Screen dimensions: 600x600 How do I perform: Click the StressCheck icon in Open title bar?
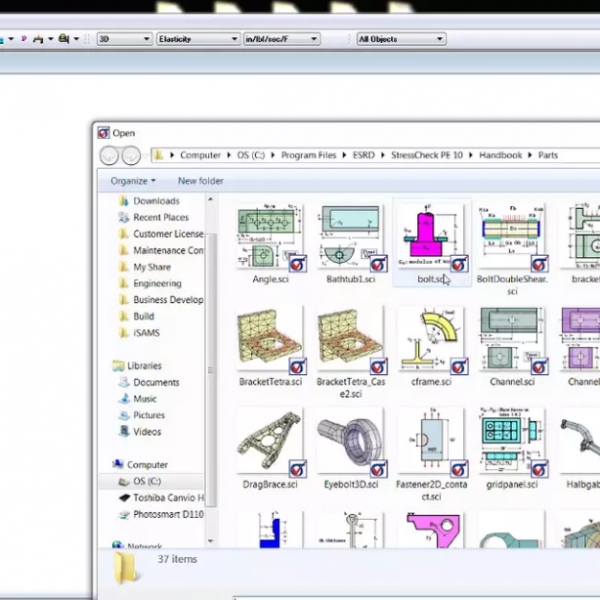coord(103,133)
